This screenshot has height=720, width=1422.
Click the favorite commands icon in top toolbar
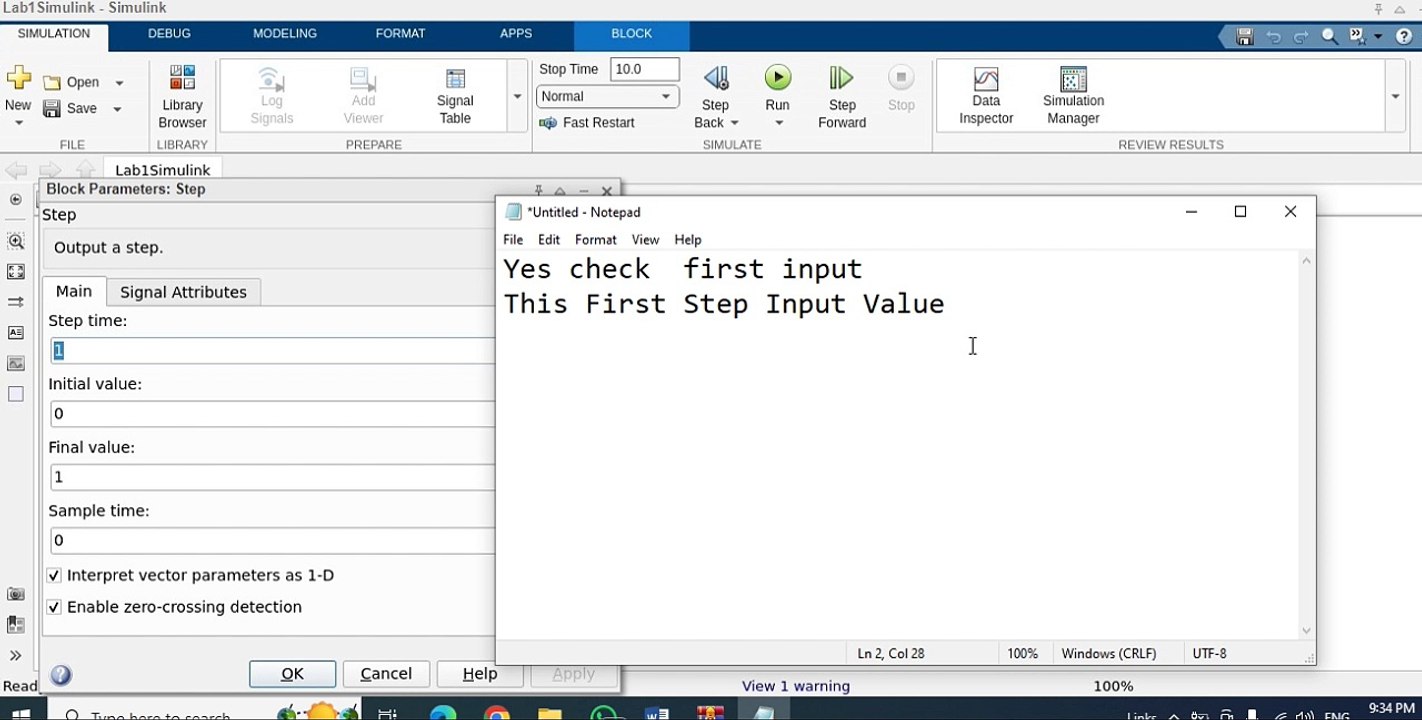[x=1357, y=36]
